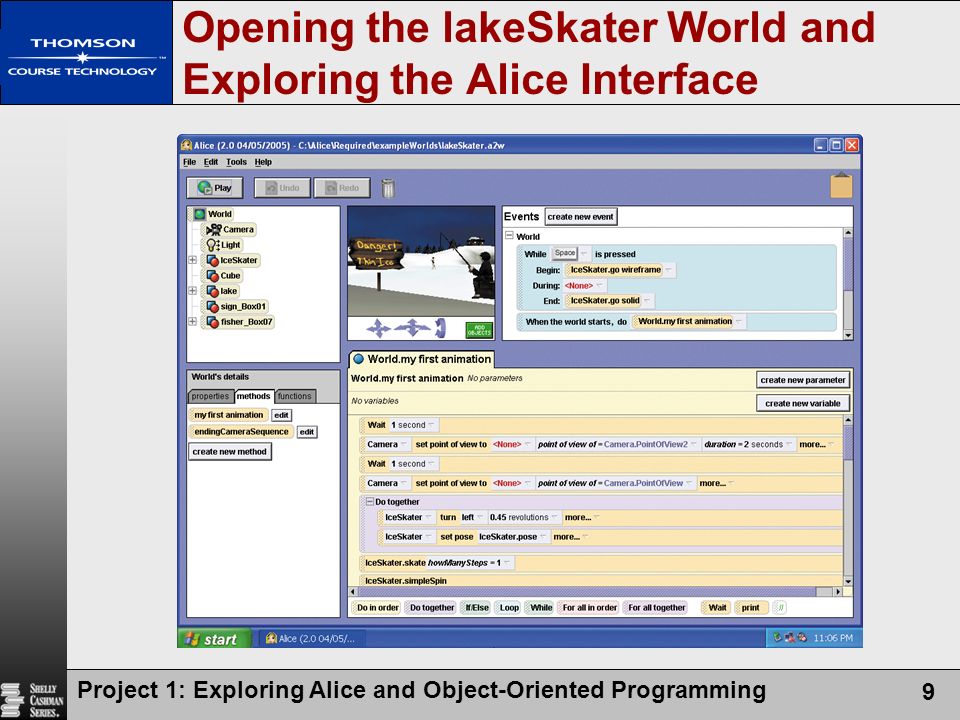The image size is (960, 720).
Task: Click the print tile
Action: coord(751,607)
